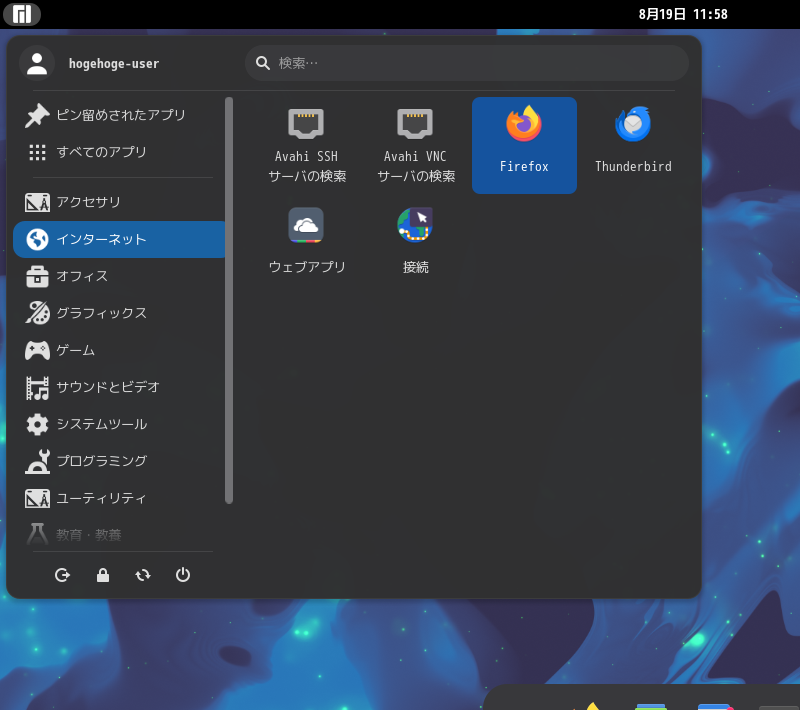Click the category list scrollbar
The image size is (800, 710).
tap(229, 300)
